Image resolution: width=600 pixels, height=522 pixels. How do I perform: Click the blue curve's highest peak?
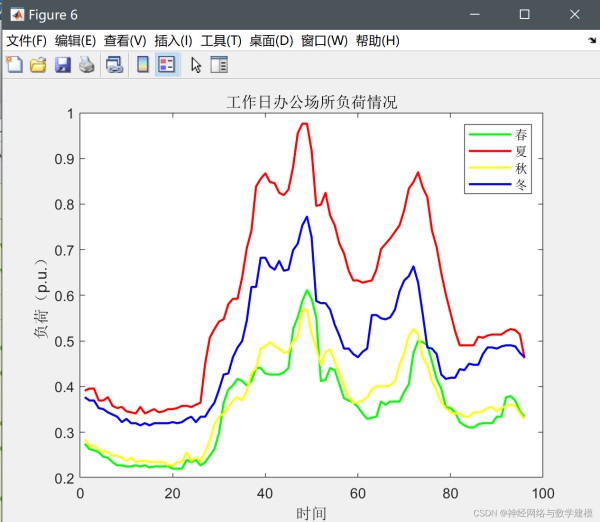click(307, 217)
